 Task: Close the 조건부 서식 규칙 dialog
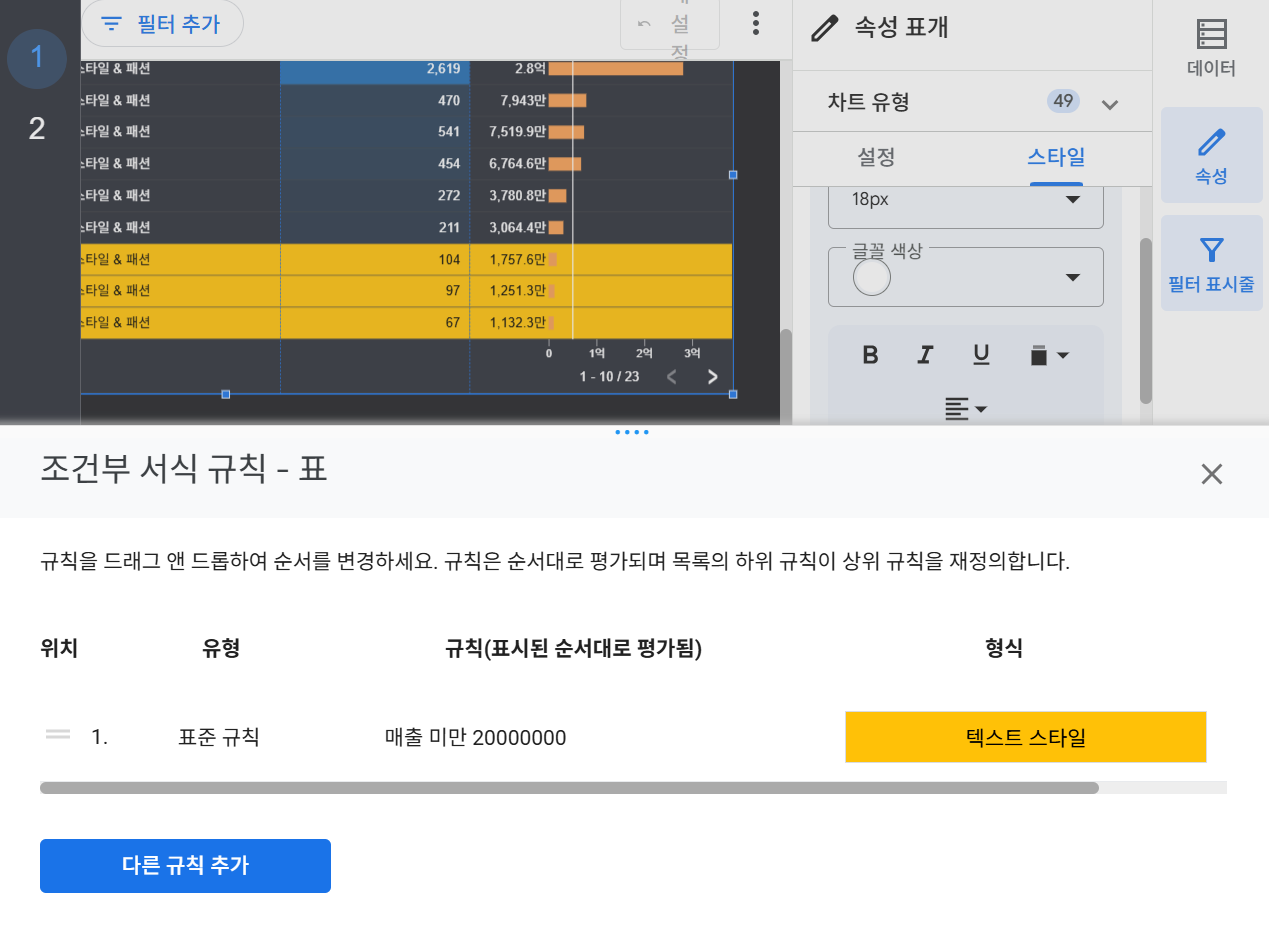point(1212,473)
